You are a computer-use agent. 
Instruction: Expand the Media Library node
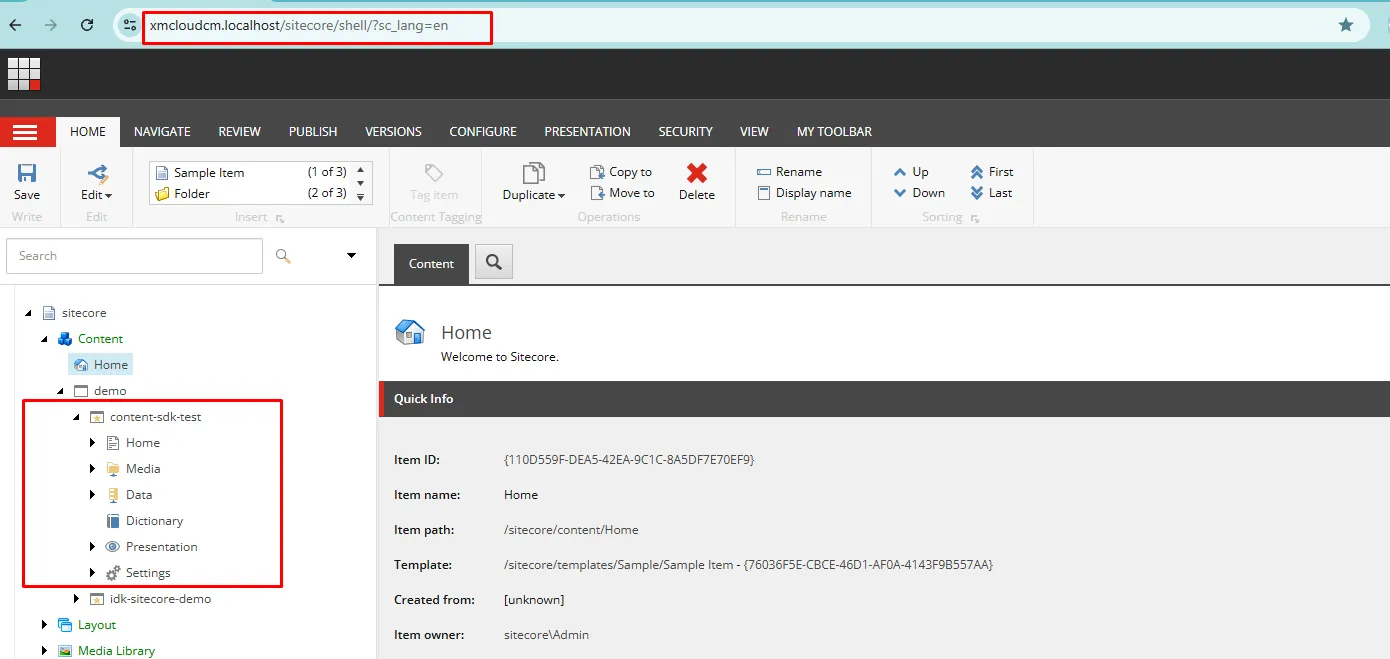(x=44, y=651)
